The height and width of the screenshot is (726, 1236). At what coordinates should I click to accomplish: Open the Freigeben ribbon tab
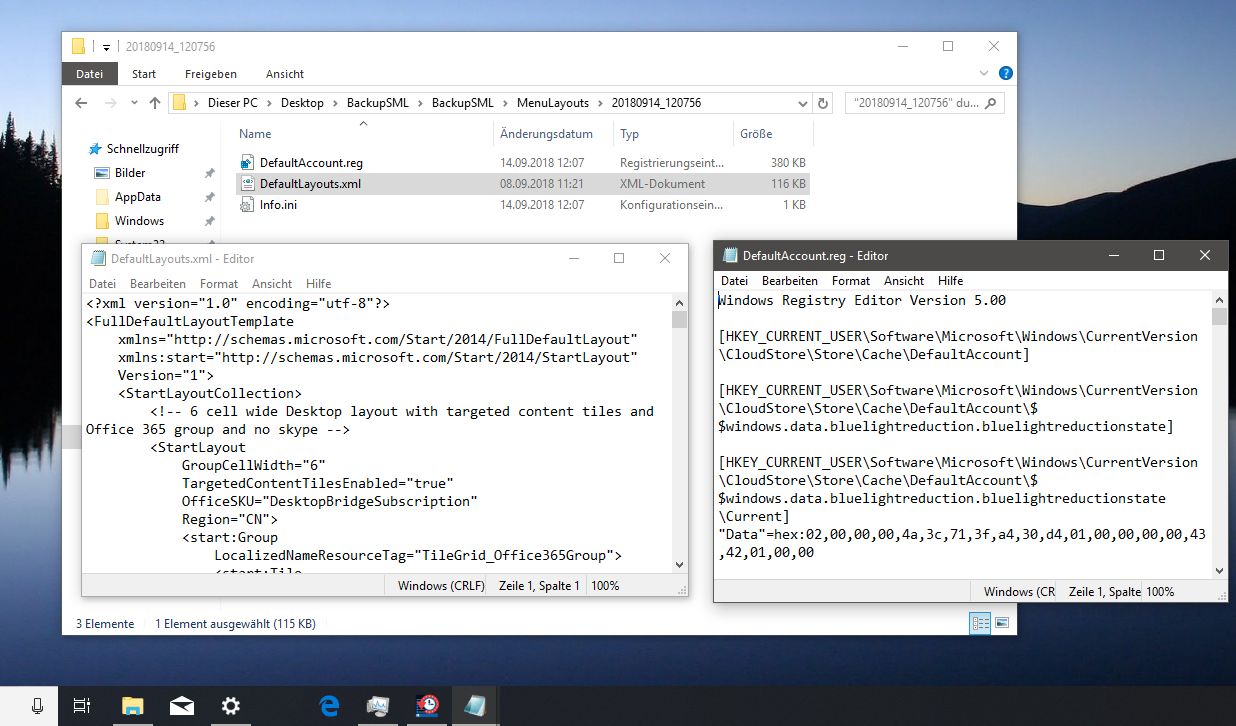coord(211,74)
